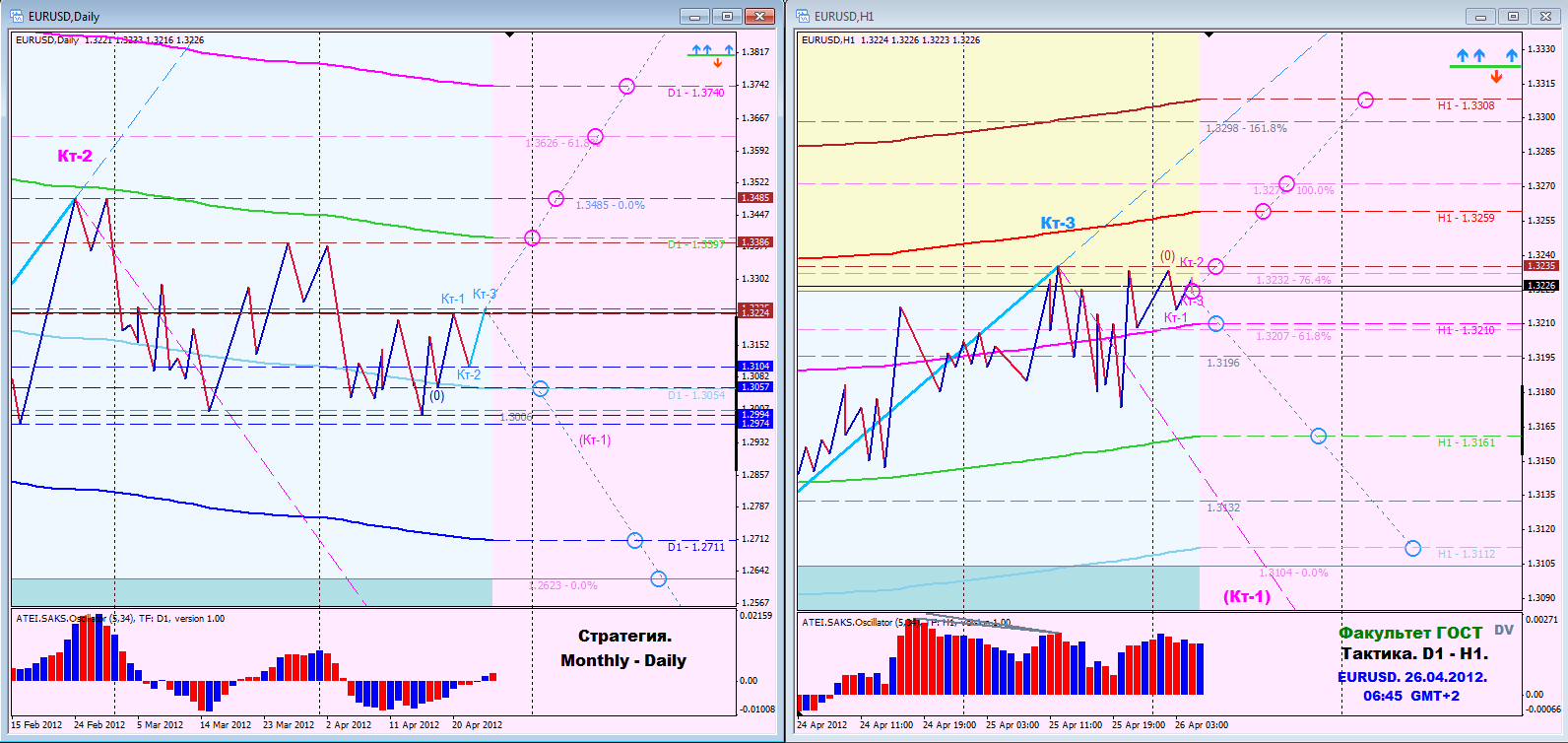Click the 1.2623 - 0.0% Fibonacci label
This screenshot has height=743, width=1568.
[x=564, y=585]
